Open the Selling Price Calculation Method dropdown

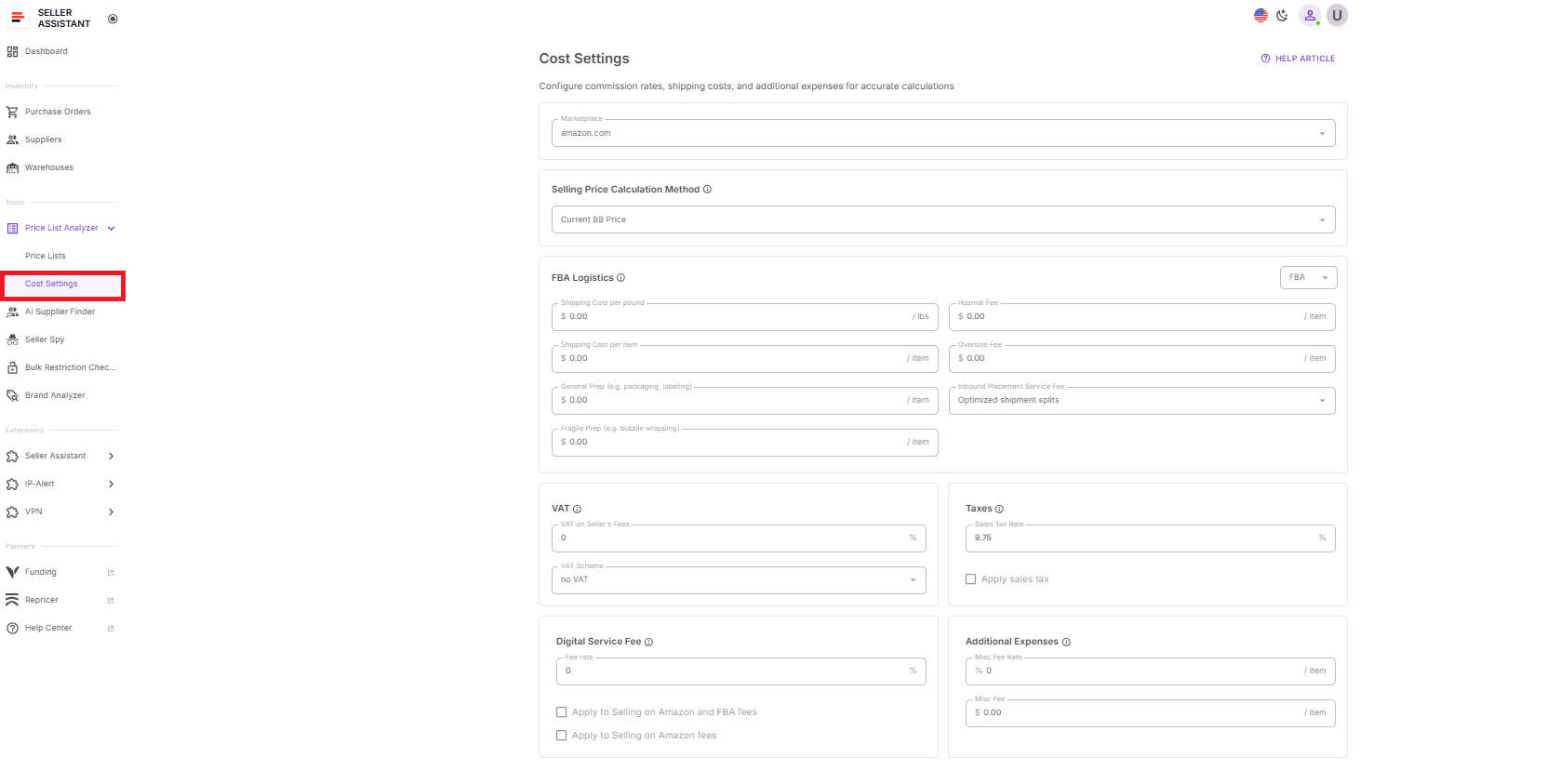[1322, 219]
